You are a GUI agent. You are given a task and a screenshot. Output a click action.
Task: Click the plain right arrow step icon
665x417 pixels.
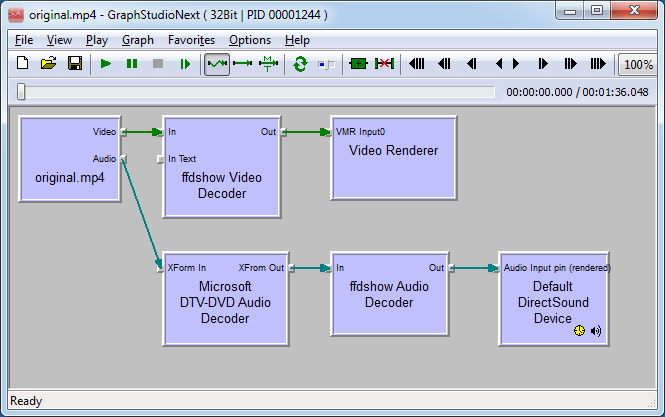516,64
